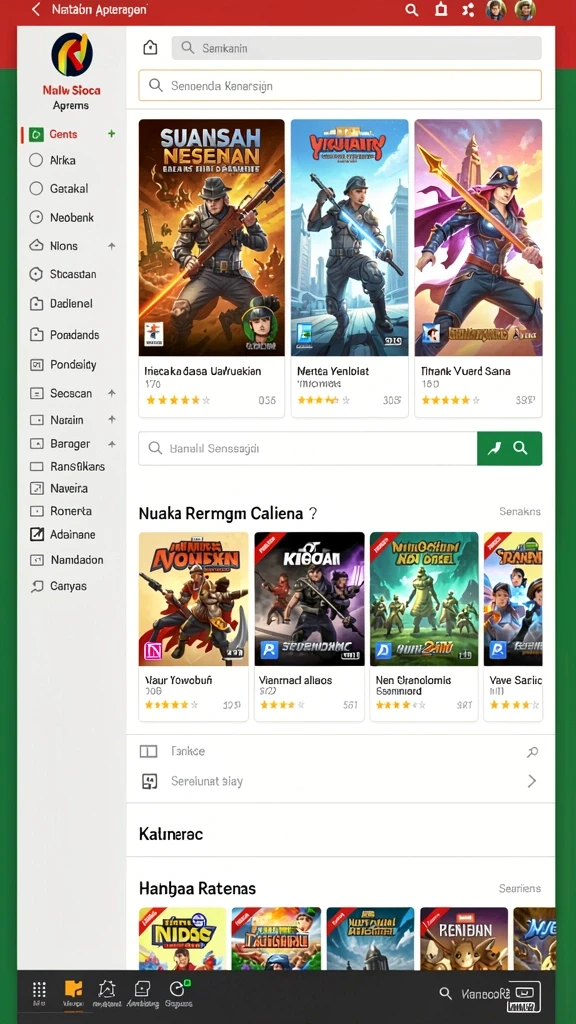Open the Serelunat siay row
This screenshot has width=576, height=1024.
340,781
